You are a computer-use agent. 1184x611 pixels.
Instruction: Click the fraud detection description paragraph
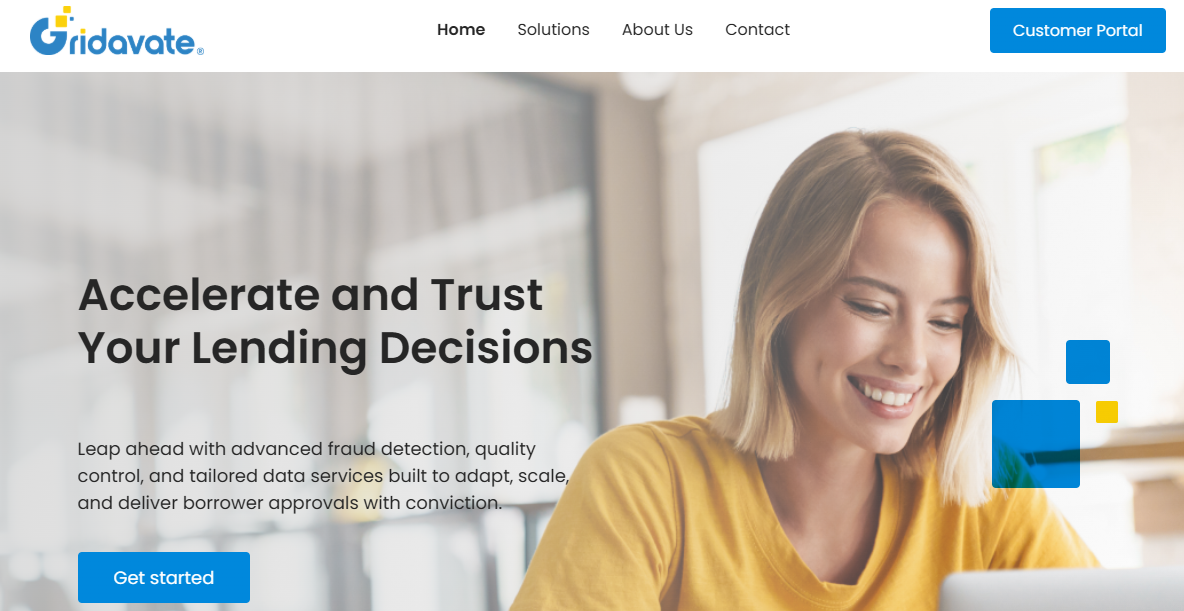323,476
